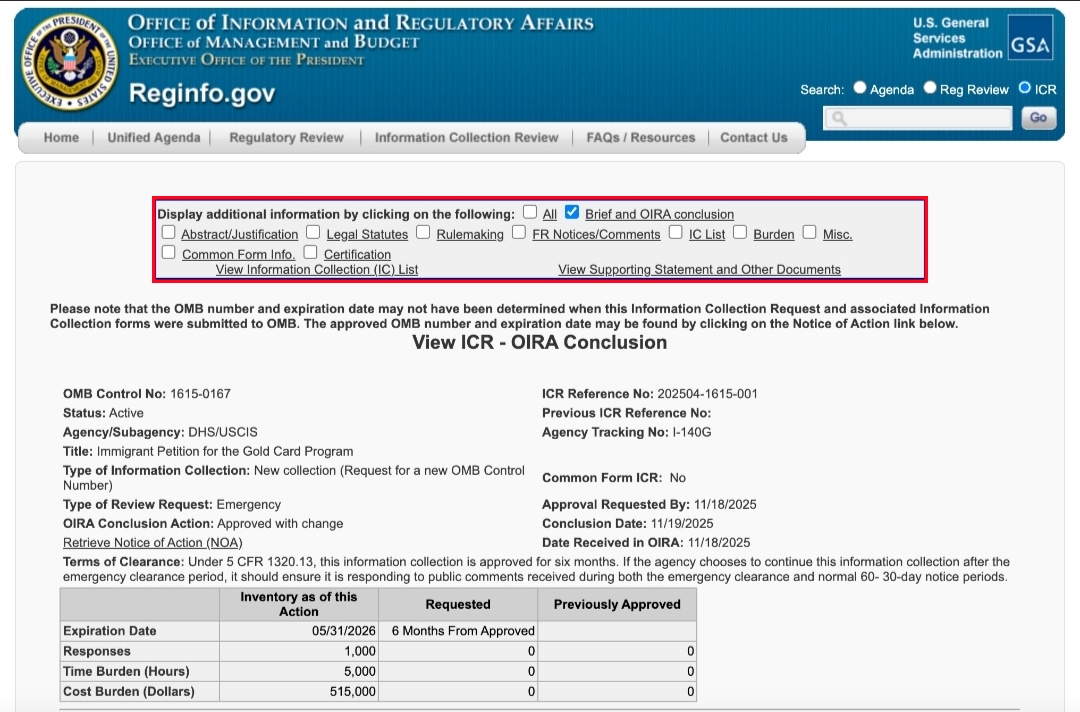The height and width of the screenshot is (712, 1080).
Task: Click the Reginfo.gov site title
Action: click(x=201, y=94)
